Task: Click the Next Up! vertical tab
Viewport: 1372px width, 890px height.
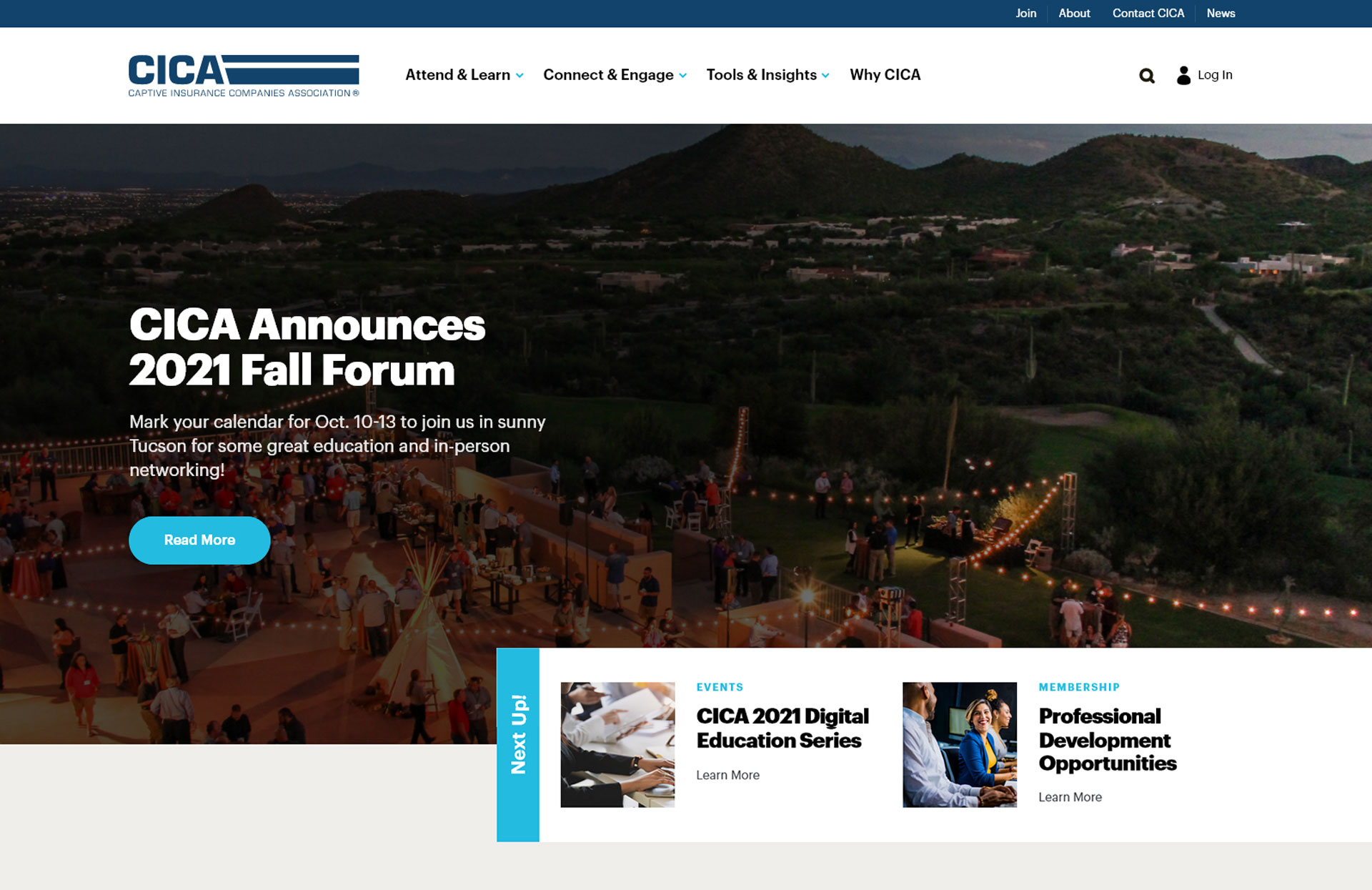Action: [518, 745]
